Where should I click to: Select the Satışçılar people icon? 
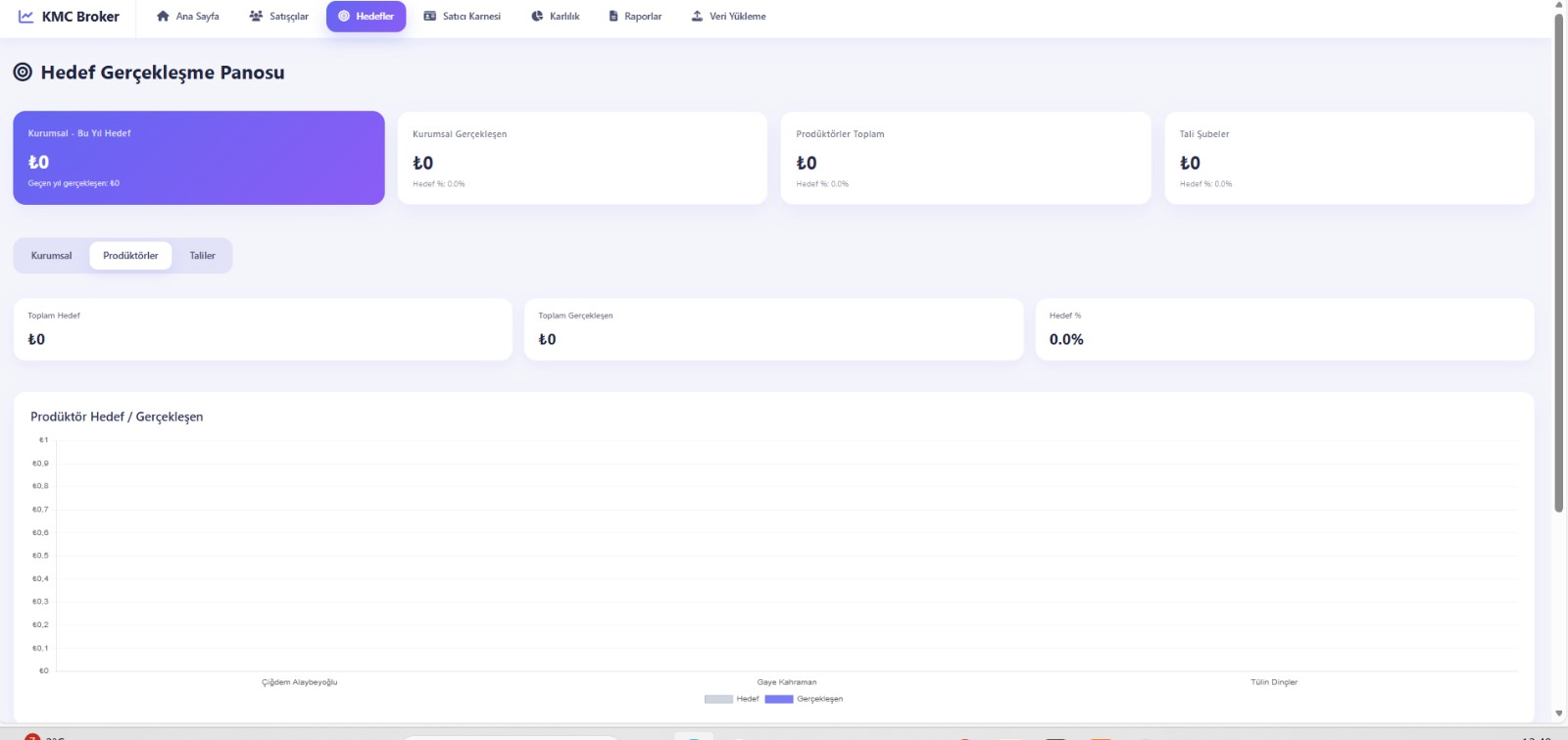pos(256,17)
